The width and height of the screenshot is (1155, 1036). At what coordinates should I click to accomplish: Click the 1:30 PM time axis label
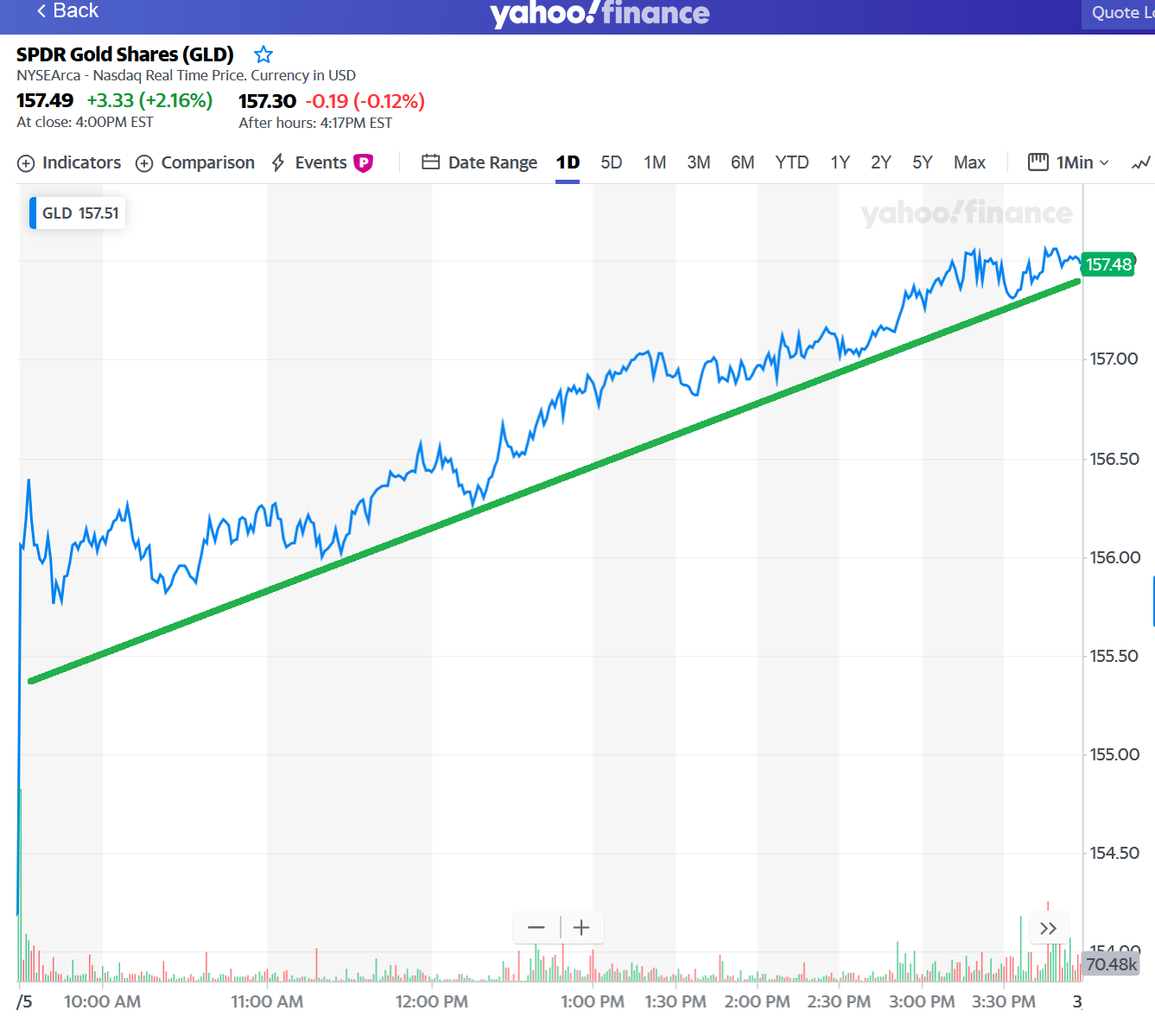coord(676,1001)
